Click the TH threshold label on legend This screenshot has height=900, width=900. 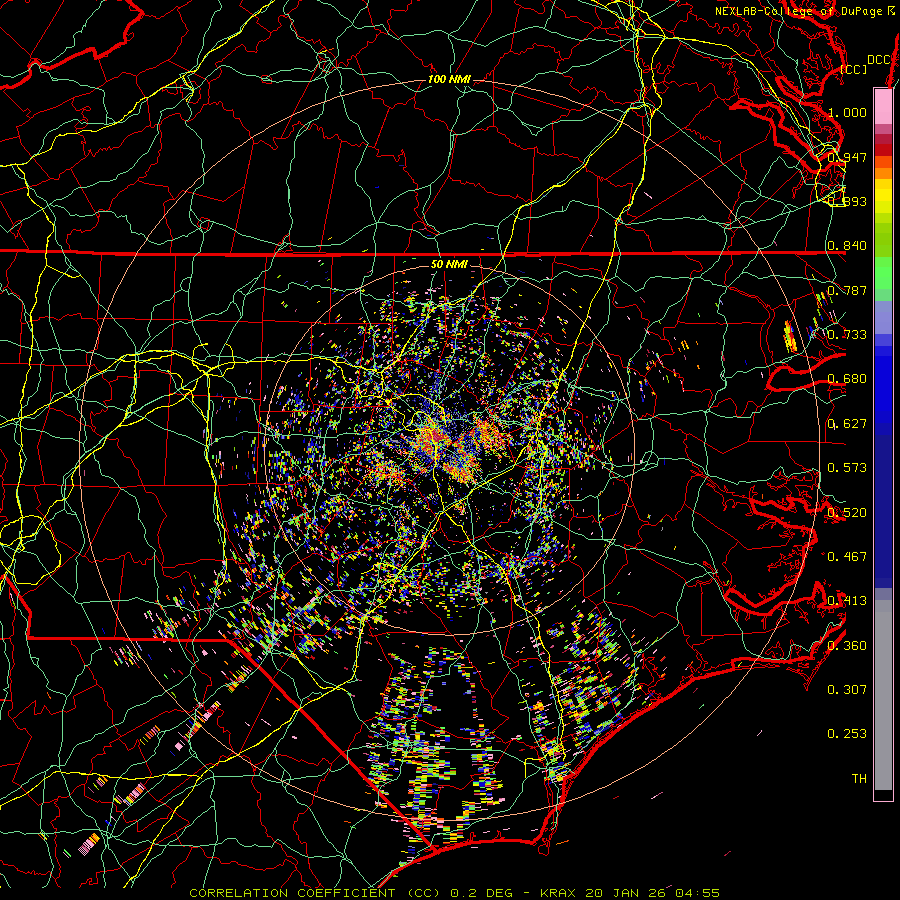tap(859, 778)
